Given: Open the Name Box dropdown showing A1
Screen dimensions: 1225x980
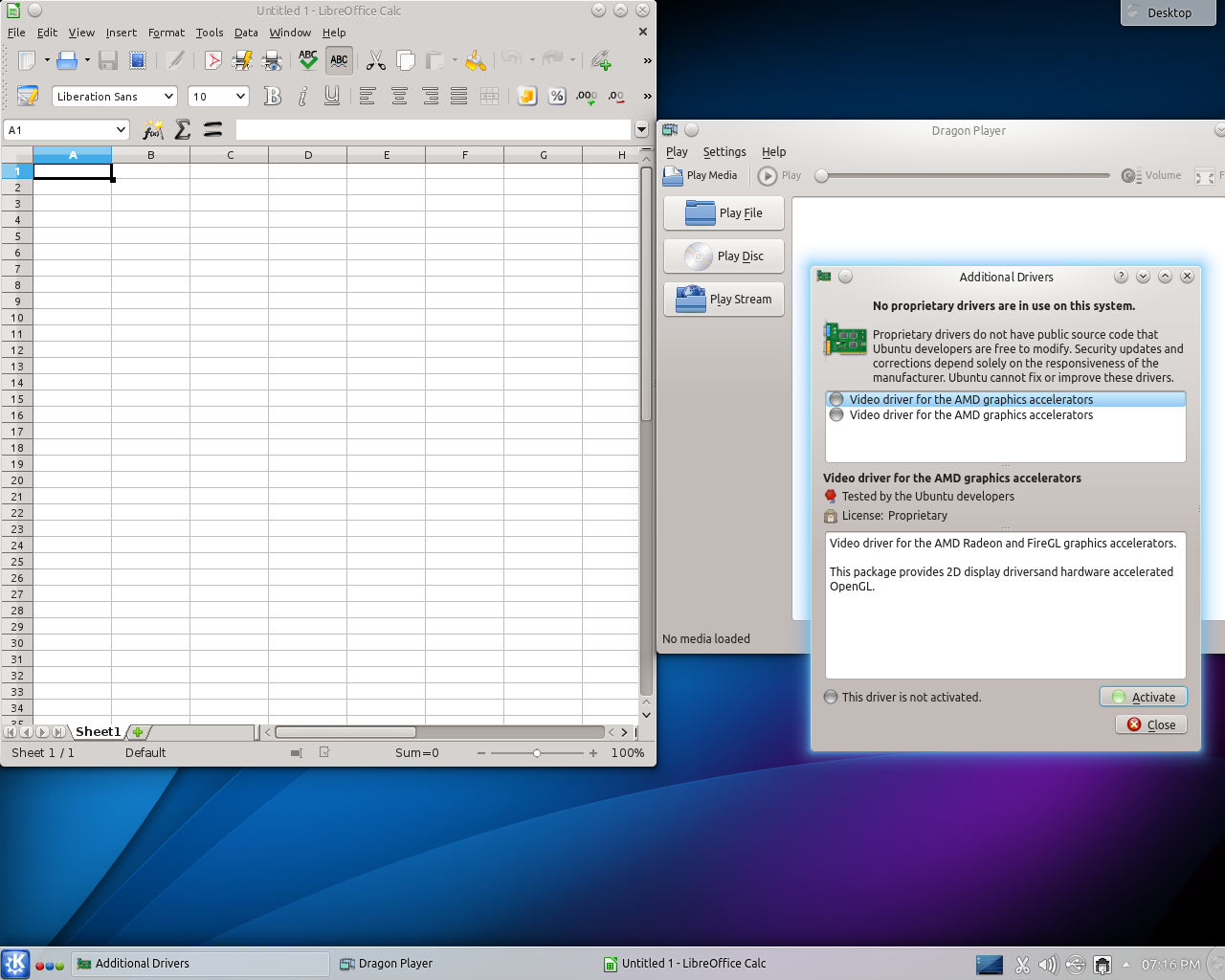Looking at the screenshot, I should point(122,129).
